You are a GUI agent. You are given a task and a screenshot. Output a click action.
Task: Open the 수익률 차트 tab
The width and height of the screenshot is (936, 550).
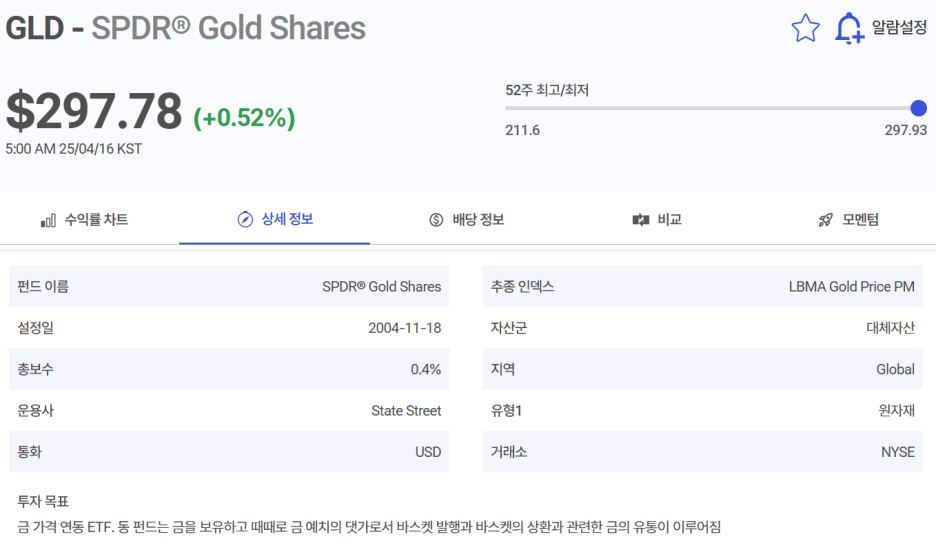84,220
